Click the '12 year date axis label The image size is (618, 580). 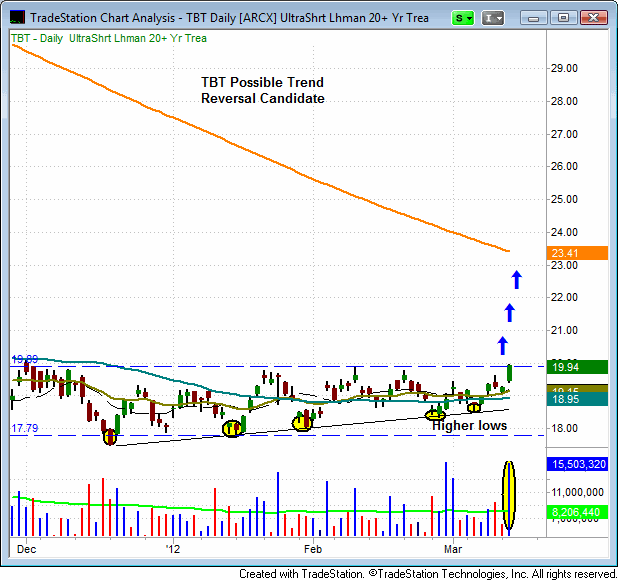point(172,549)
